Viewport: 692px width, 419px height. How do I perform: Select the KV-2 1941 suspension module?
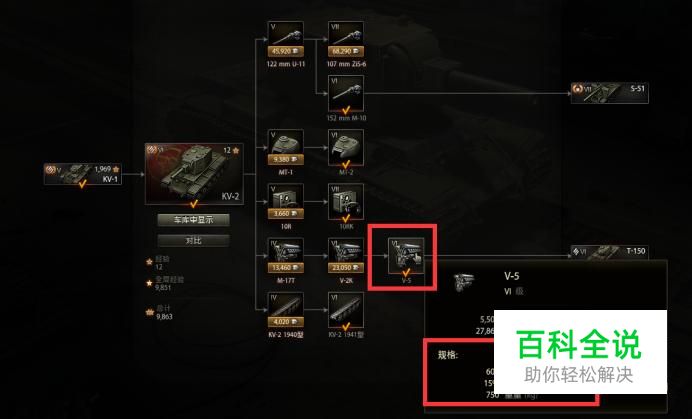click(346, 310)
